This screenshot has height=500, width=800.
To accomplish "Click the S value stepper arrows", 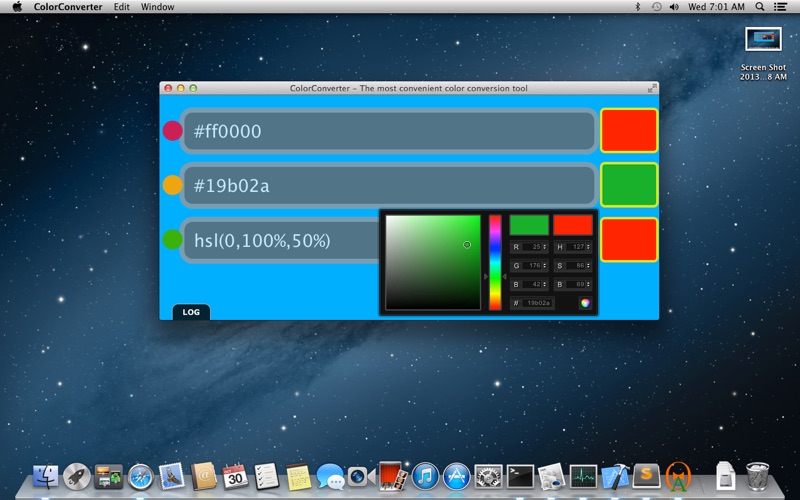I will (588, 266).
